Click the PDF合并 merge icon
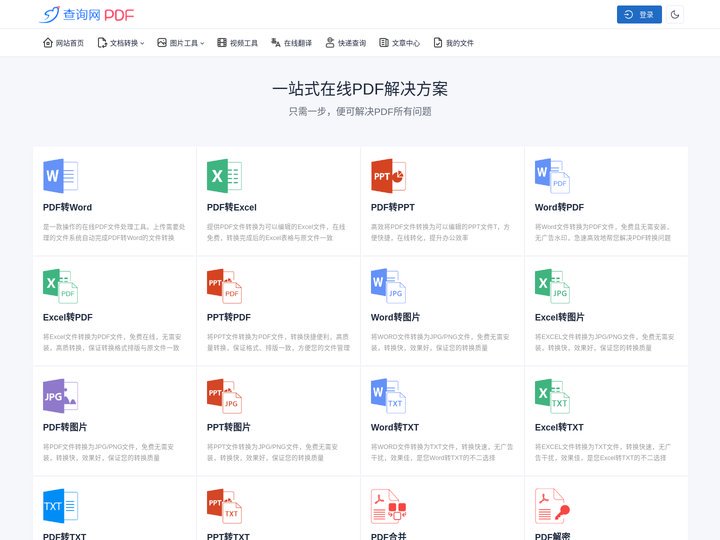 [x=388, y=506]
